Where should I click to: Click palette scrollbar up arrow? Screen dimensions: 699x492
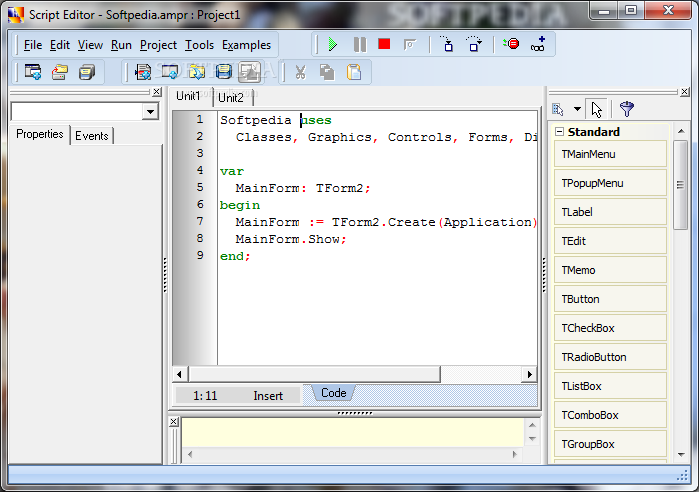[x=681, y=131]
